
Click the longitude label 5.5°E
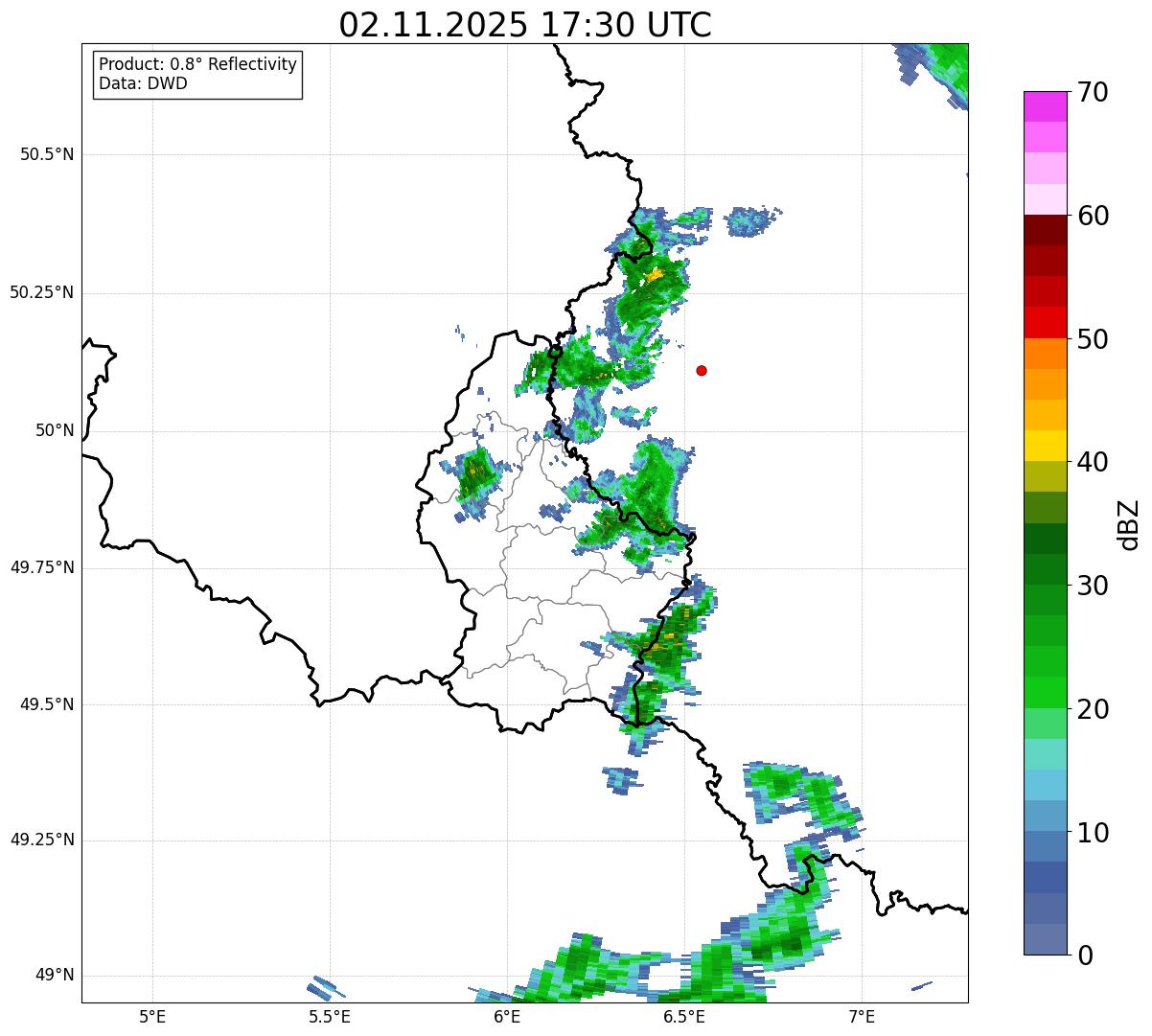(x=330, y=1016)
